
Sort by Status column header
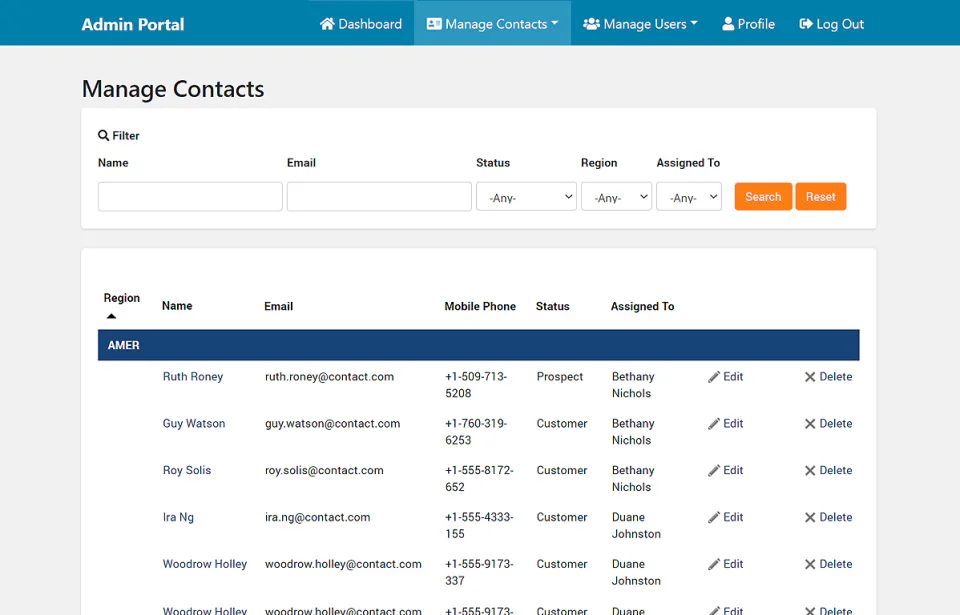552,306
